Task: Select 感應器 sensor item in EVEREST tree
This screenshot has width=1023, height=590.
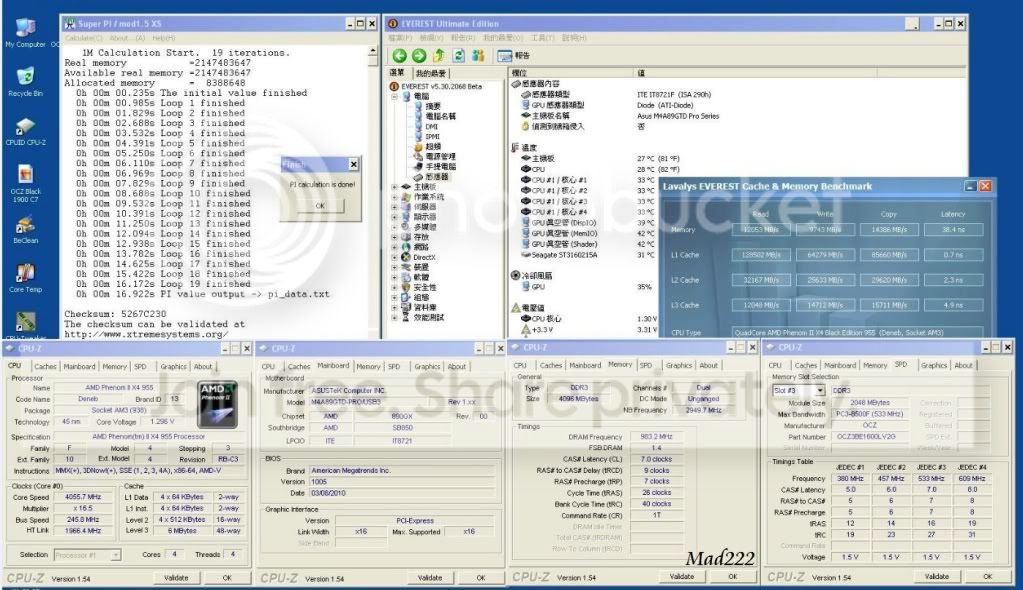Action: pos(431,177)
